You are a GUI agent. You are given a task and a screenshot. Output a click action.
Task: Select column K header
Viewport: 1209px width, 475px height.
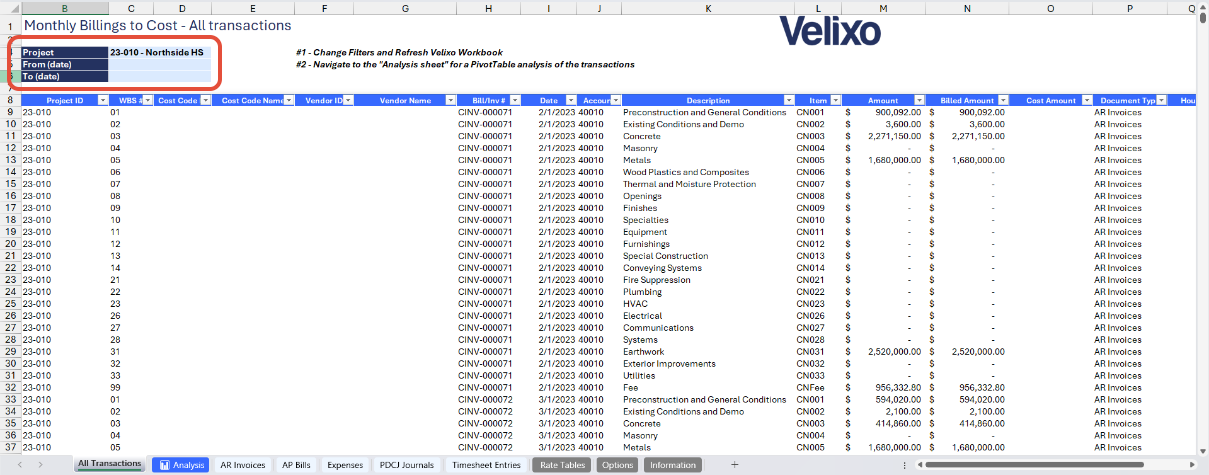[x=708, y=8]
